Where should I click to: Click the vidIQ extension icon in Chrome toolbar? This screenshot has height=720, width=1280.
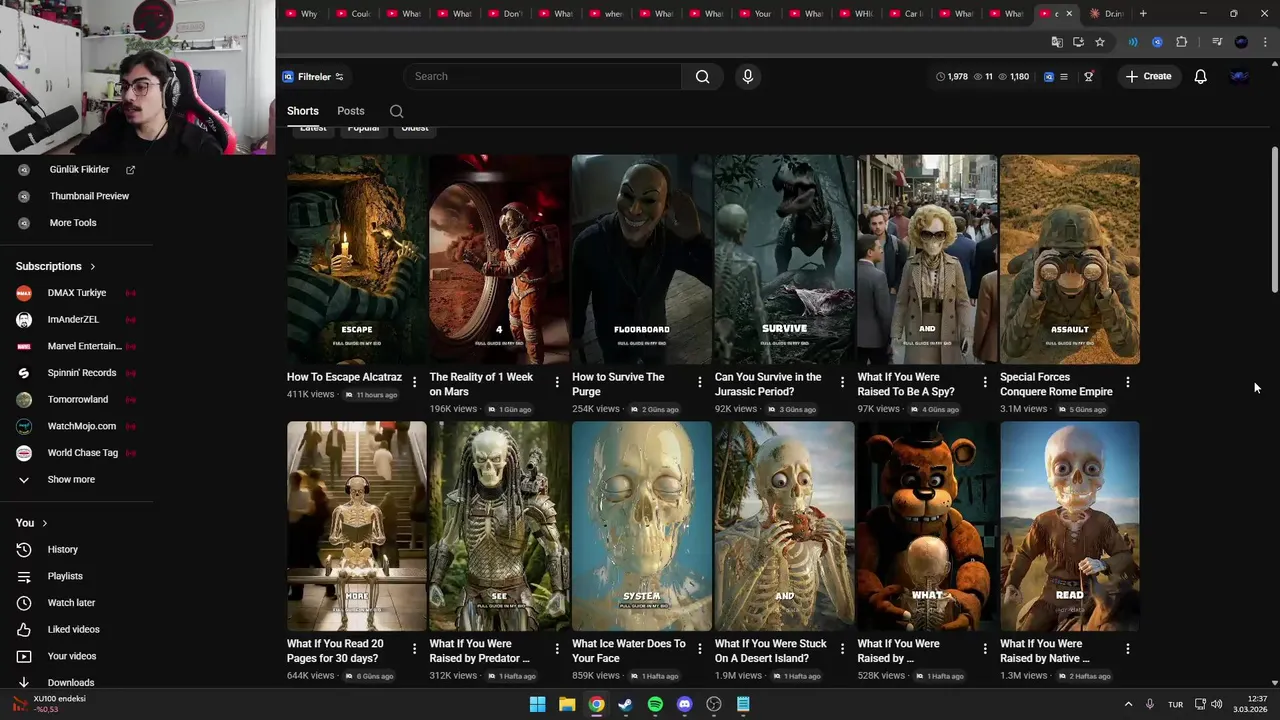pos(1157,42)
